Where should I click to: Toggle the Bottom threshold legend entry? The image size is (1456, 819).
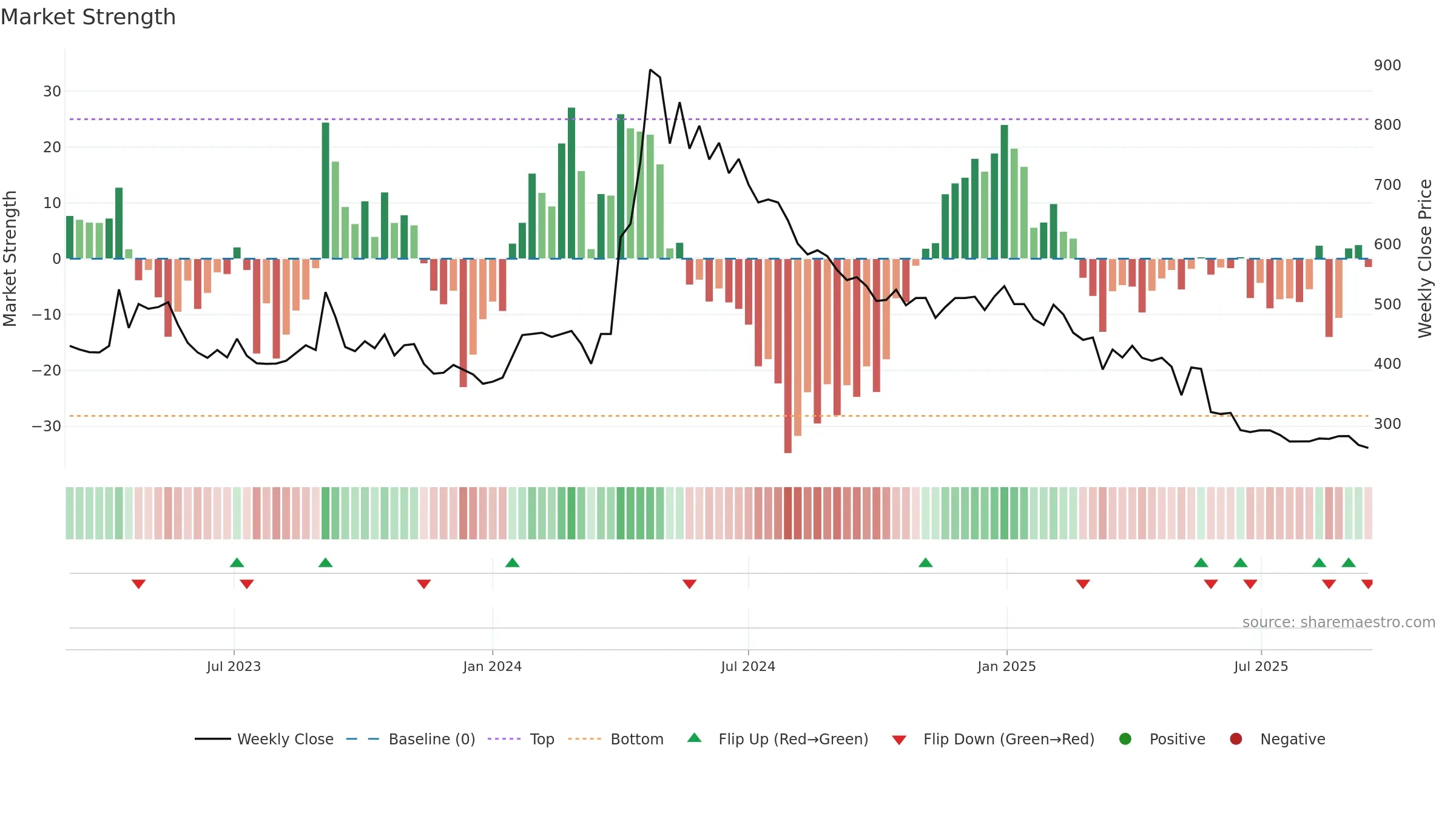click(x=616, y=739)
